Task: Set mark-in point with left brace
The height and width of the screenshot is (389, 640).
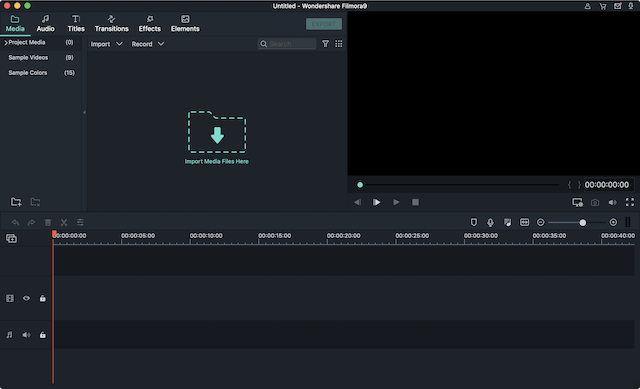Action: (x=569, y=185)
